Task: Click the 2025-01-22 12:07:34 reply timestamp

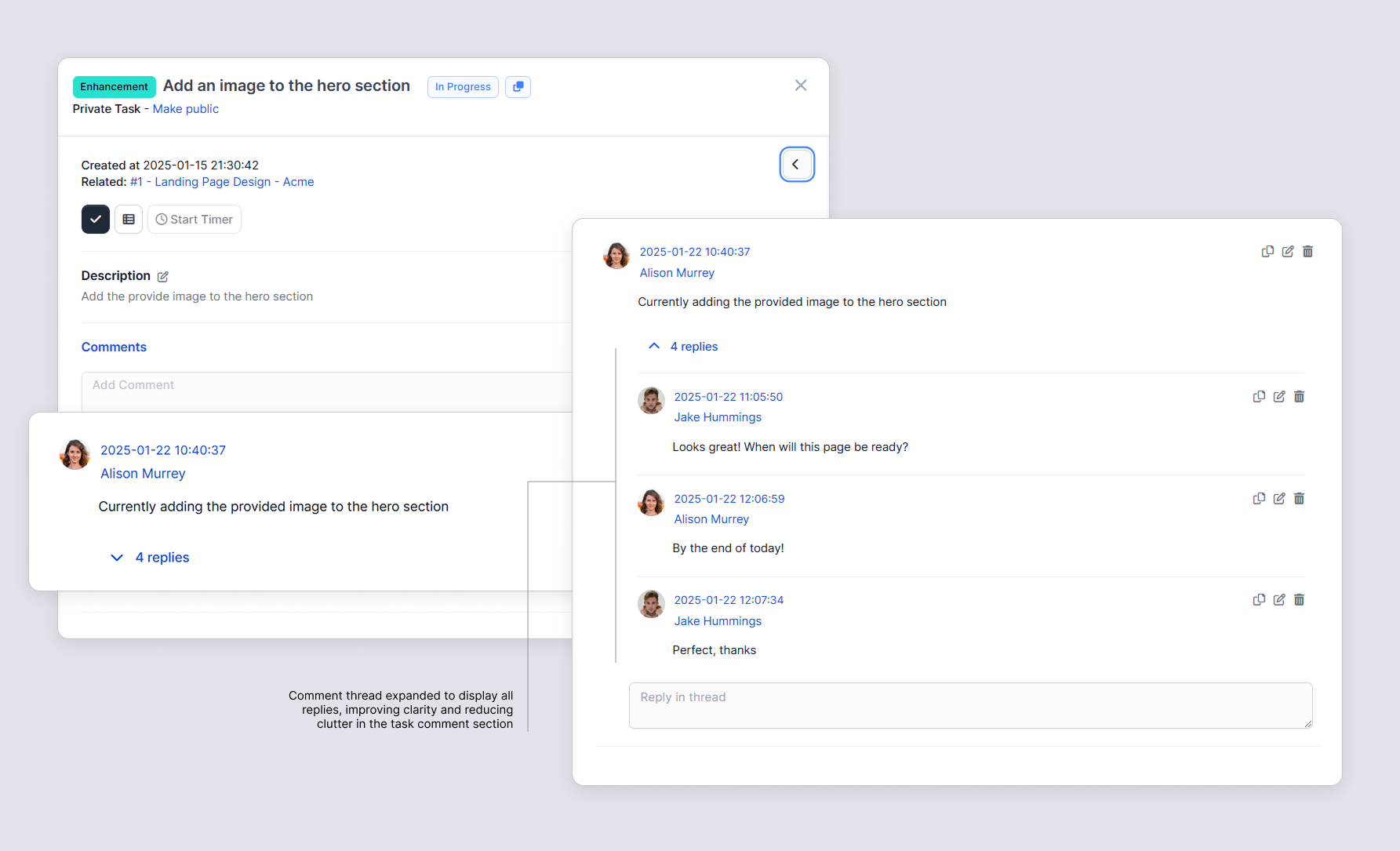Action: tap(729, 600)
